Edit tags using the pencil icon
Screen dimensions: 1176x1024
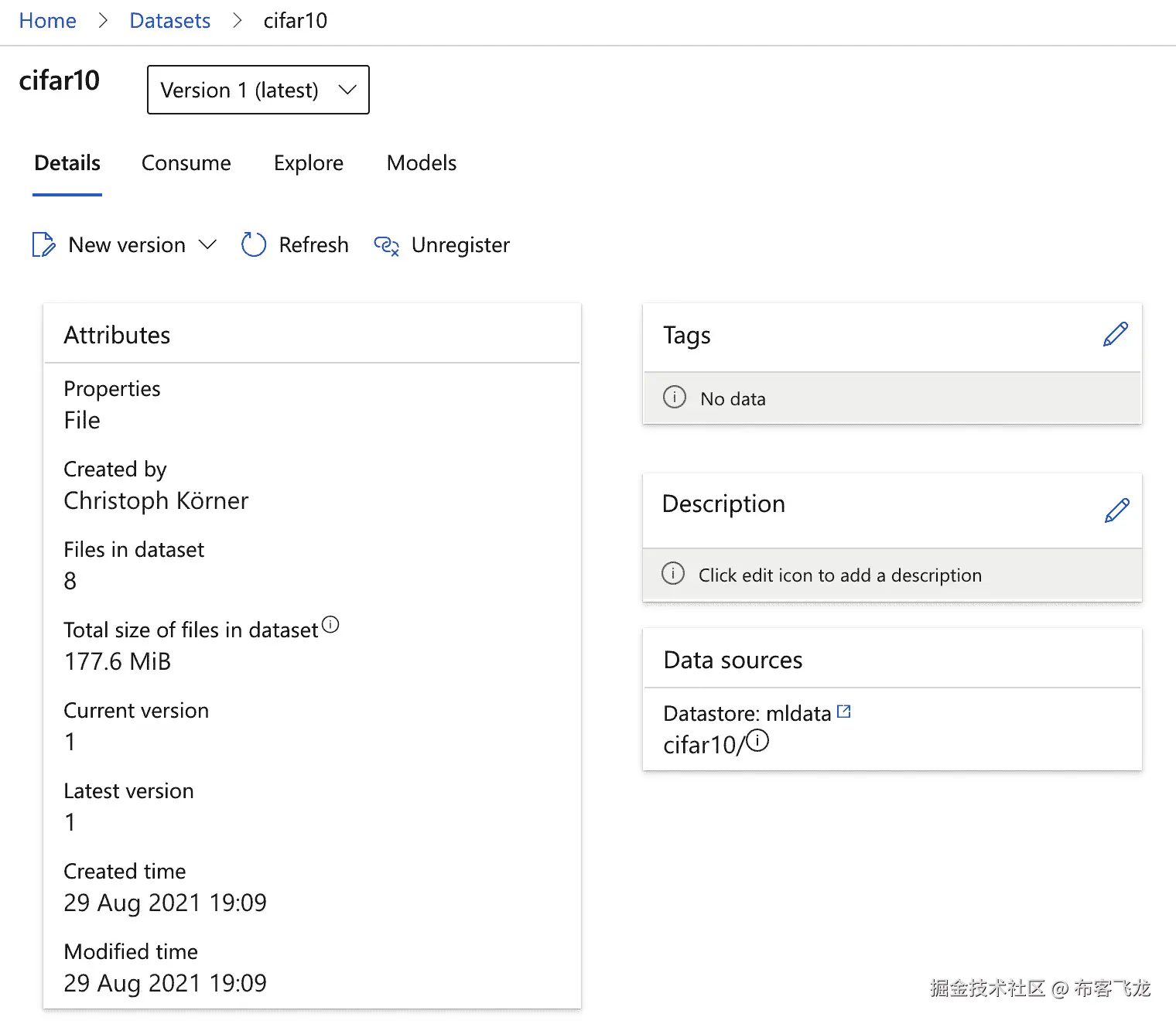tap(1115, 335)
